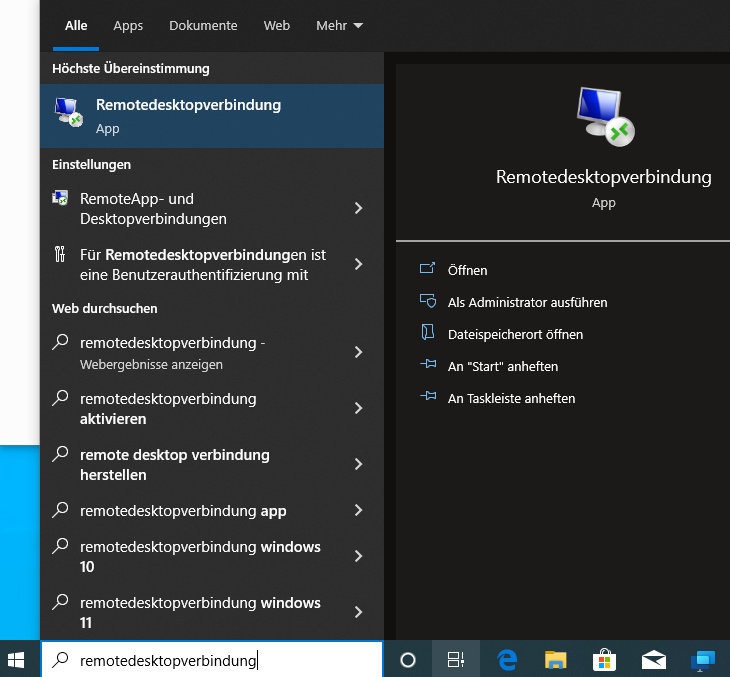730x677 pixels.
Task: Click Öffnen to launch the app
Action: pos(467,270)
